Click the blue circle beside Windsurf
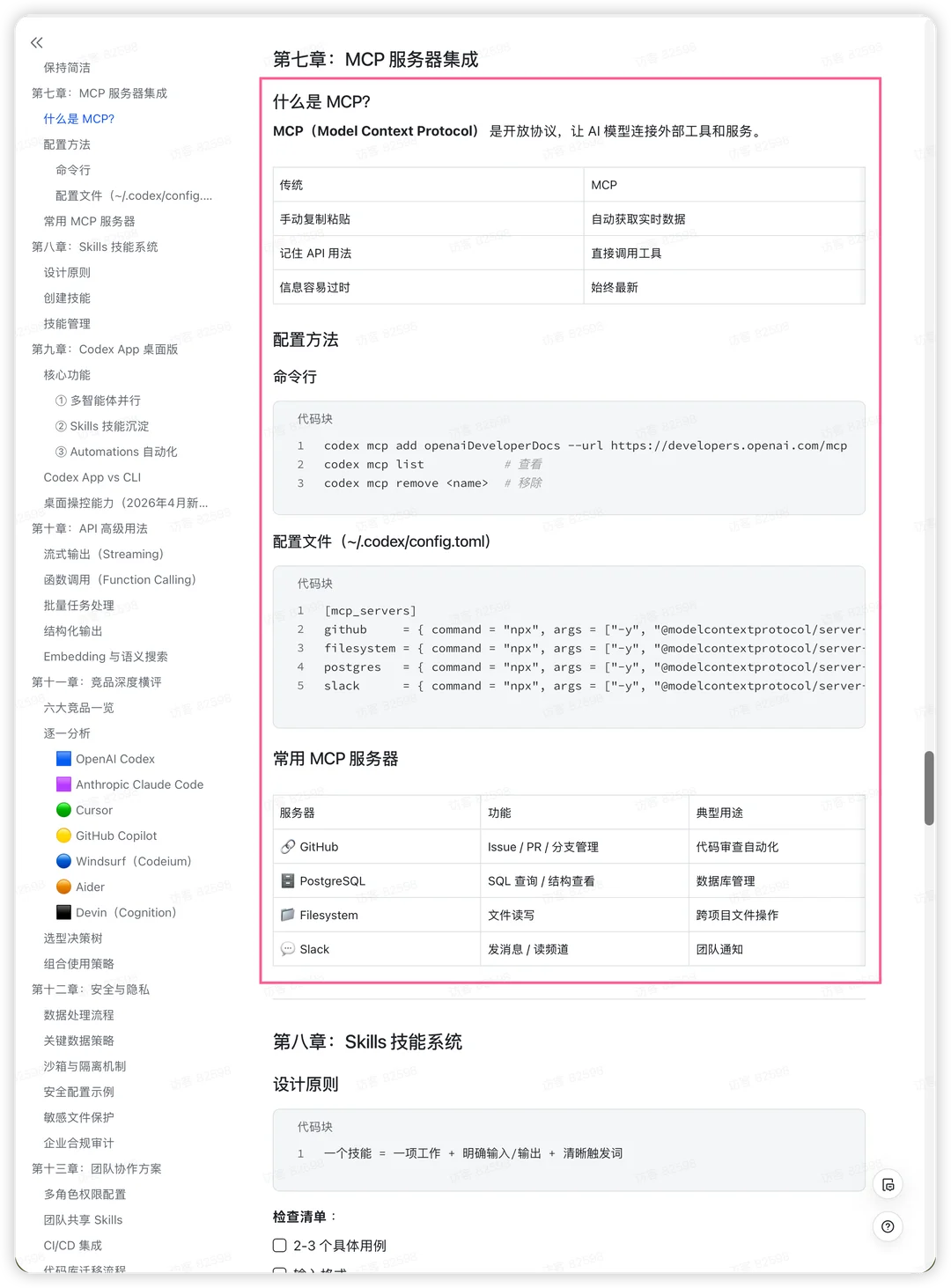This screenshot has height=1288, width=951. tap(63, 861)
